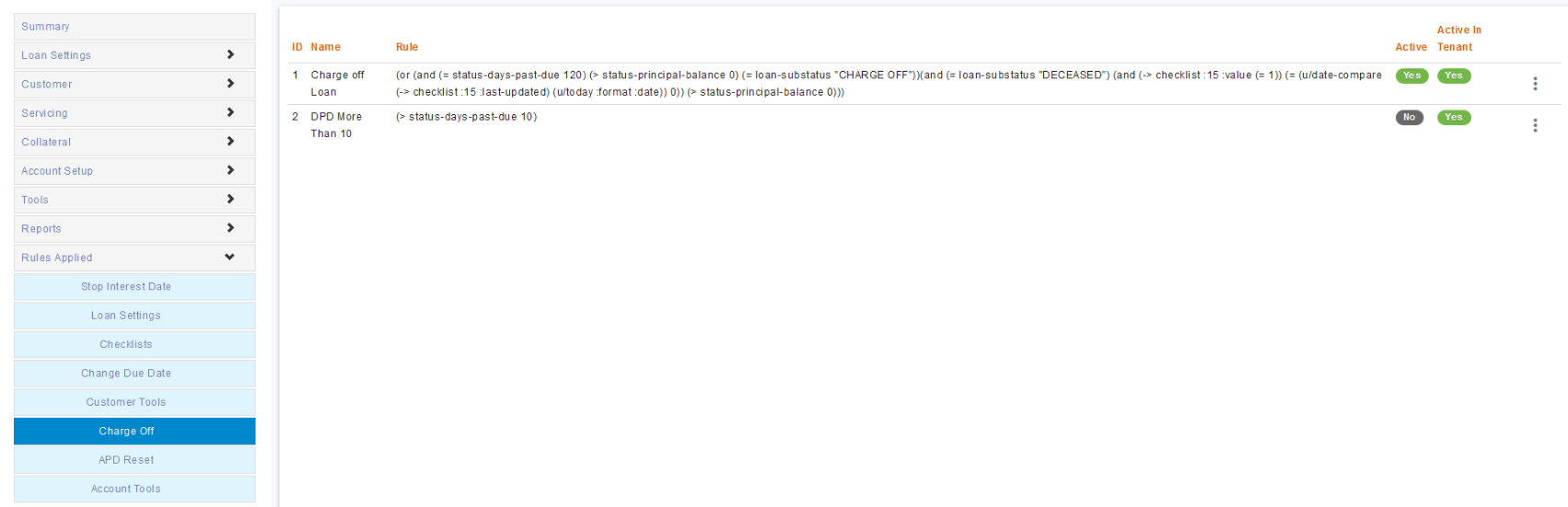1568x507 pixels.
Task: Click the 'Charge off Loan' rule name
Action: [337, 84]
